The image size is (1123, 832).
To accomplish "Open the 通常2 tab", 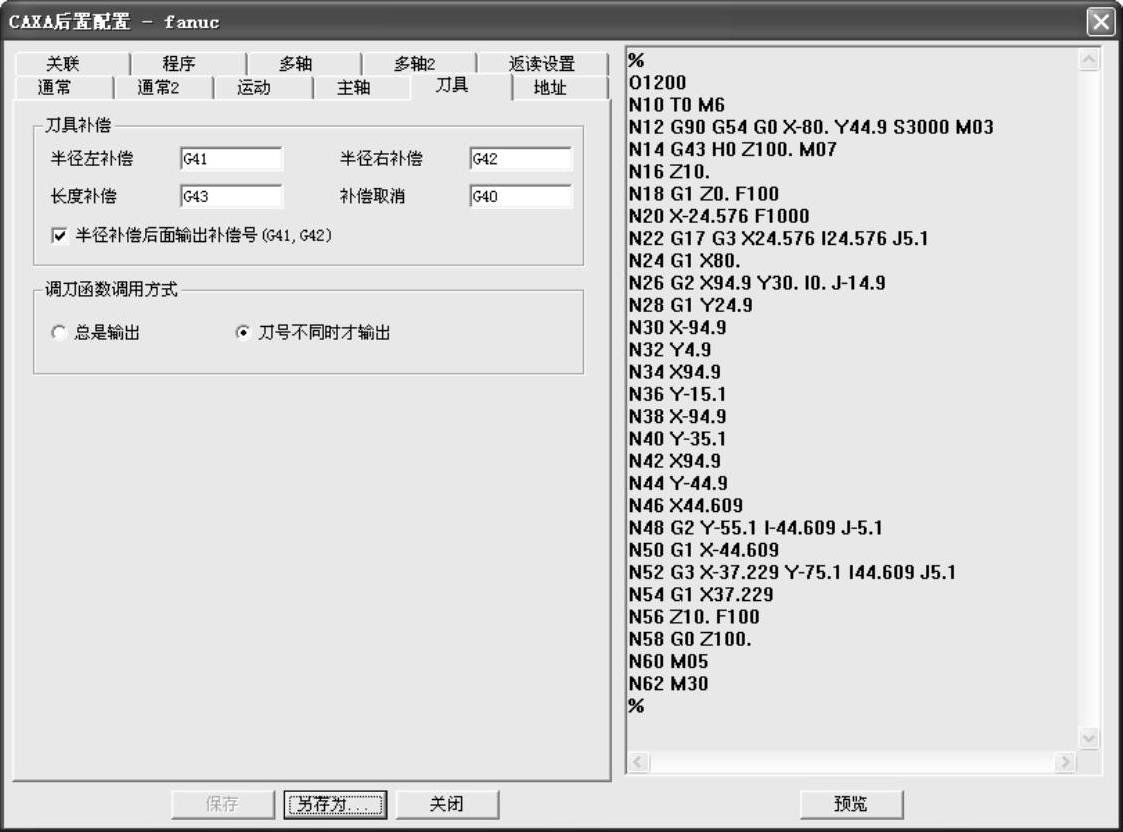I will (158, 88).
